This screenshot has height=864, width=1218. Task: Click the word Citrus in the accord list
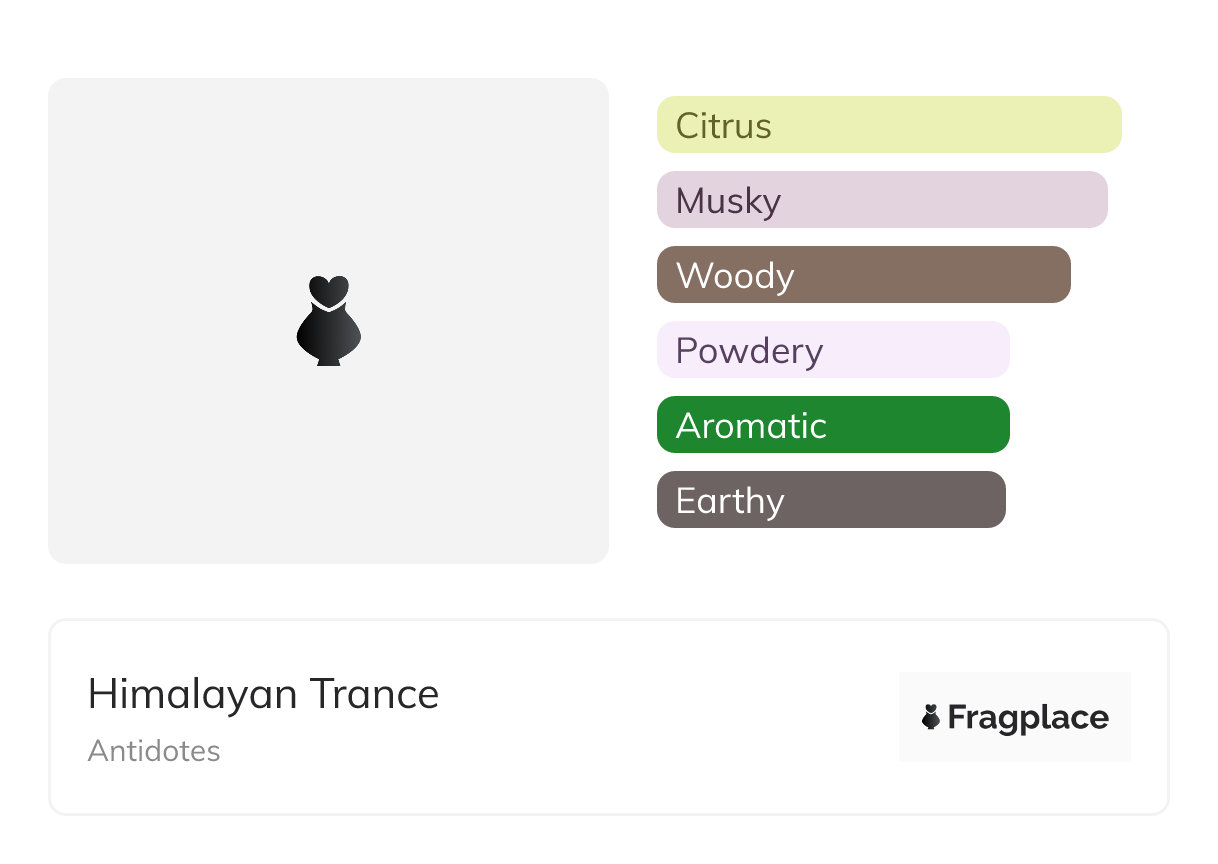(723, 126)
